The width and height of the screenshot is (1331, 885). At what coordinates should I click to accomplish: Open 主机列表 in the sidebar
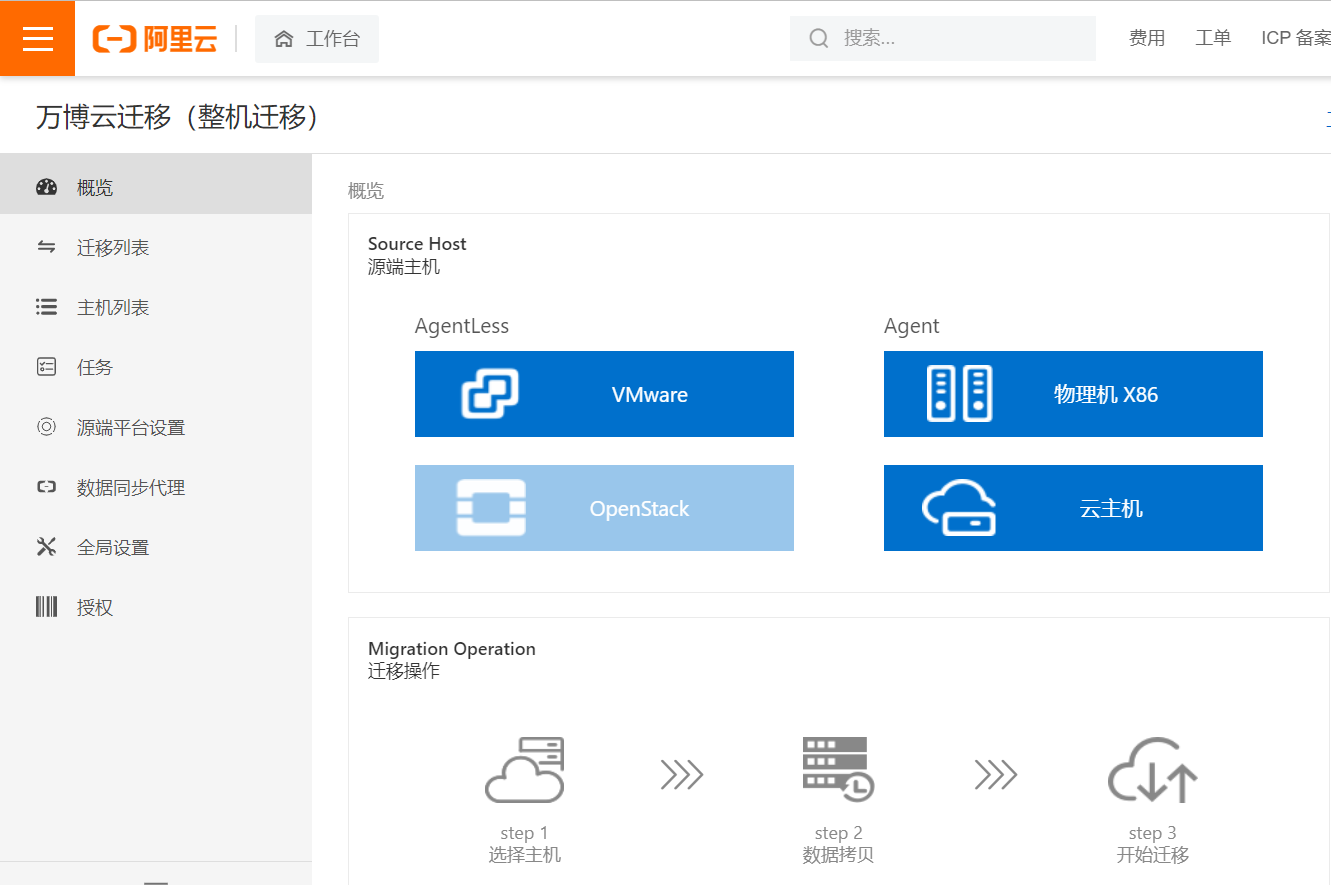point(156,307)
